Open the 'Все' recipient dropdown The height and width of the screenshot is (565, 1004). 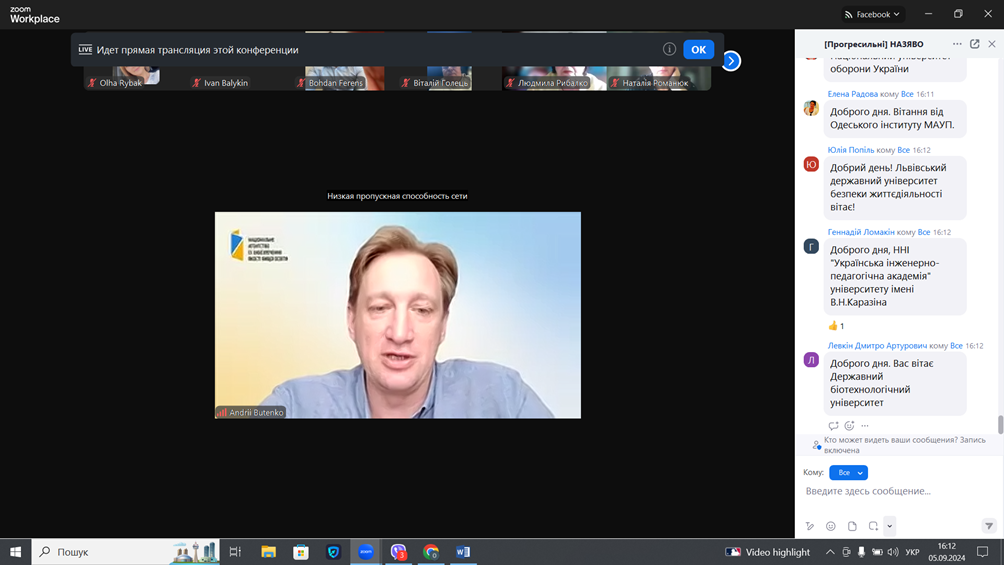(848, 473)
